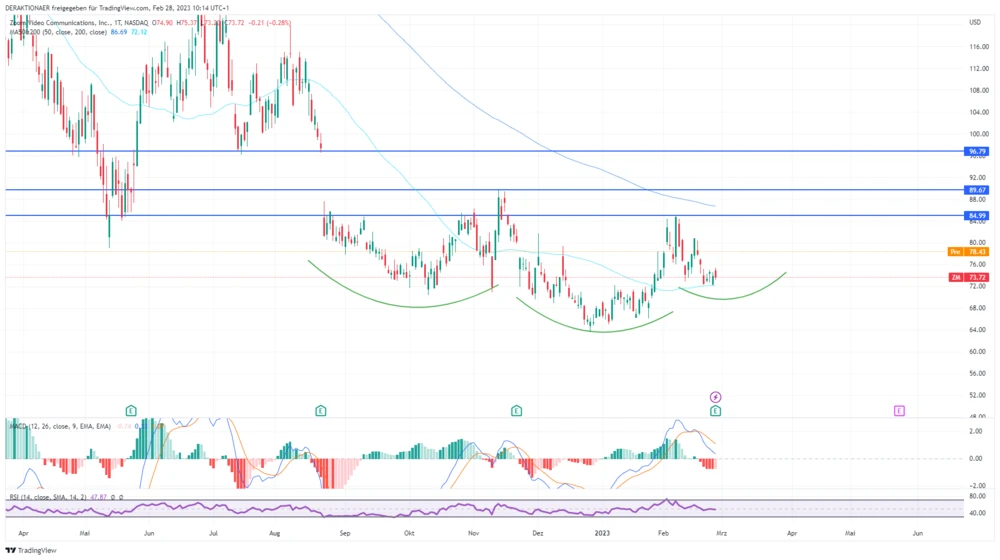Click the earnings marker below late November
The image size is (1000, 560).
click(517, 411)
